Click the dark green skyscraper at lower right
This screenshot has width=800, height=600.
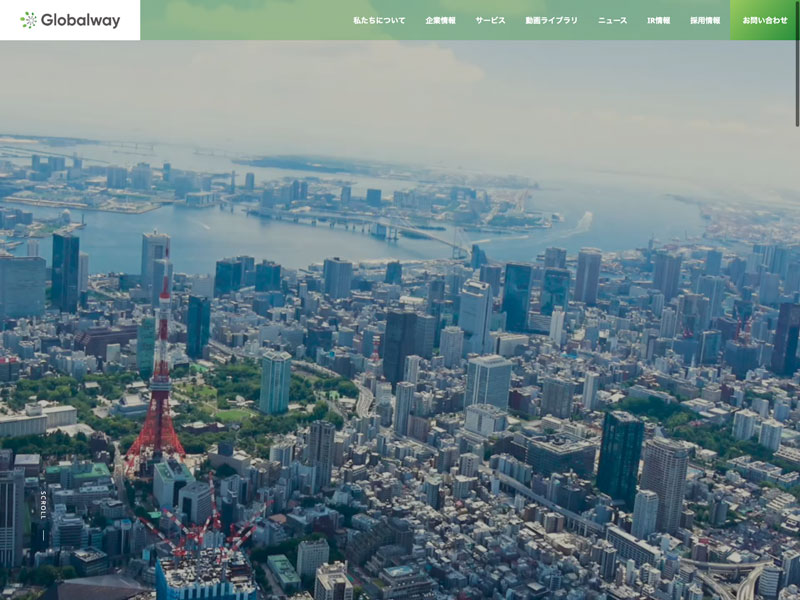tap(620, 455)
